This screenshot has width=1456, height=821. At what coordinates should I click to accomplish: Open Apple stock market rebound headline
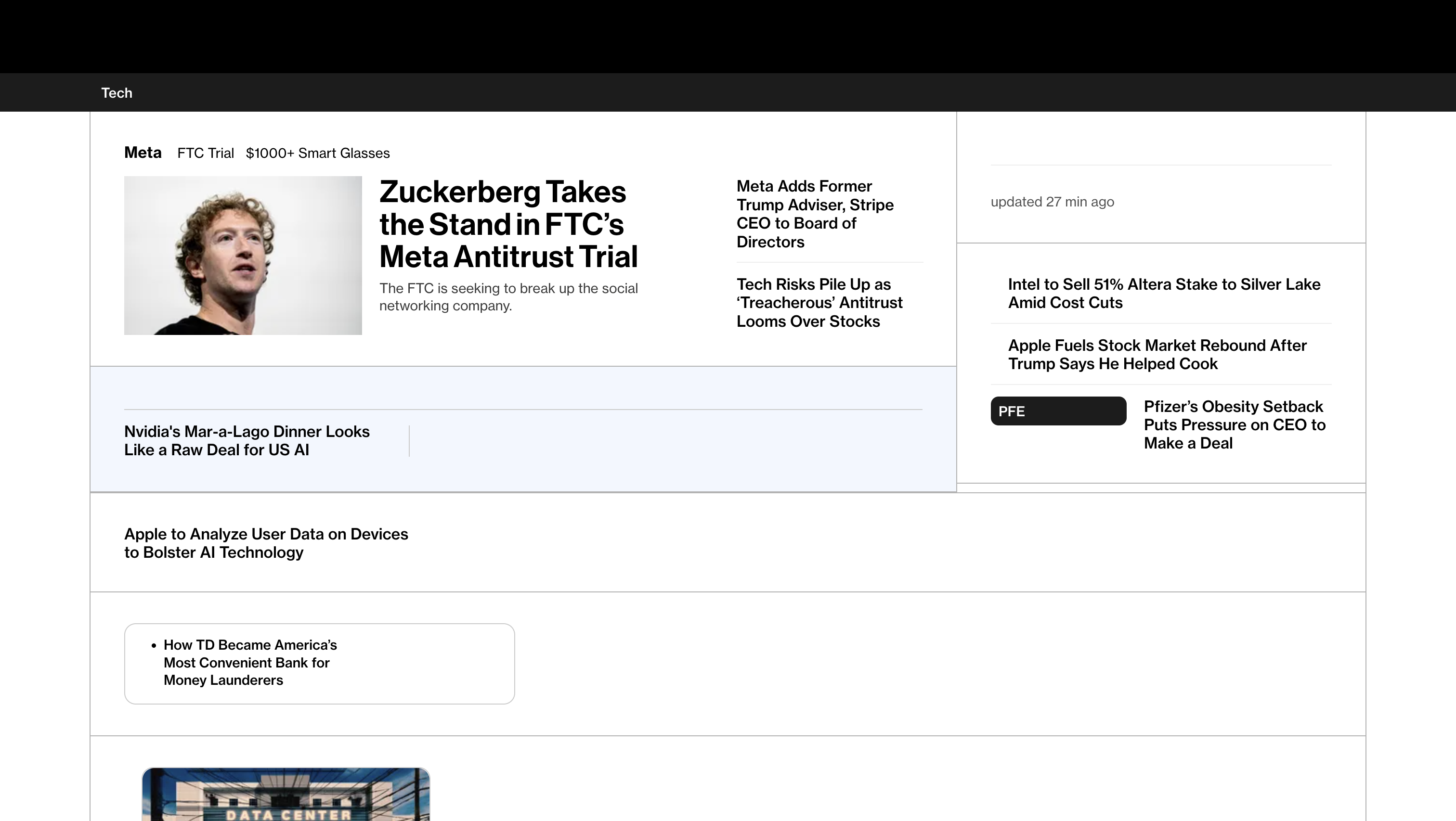click(1157, 354)
